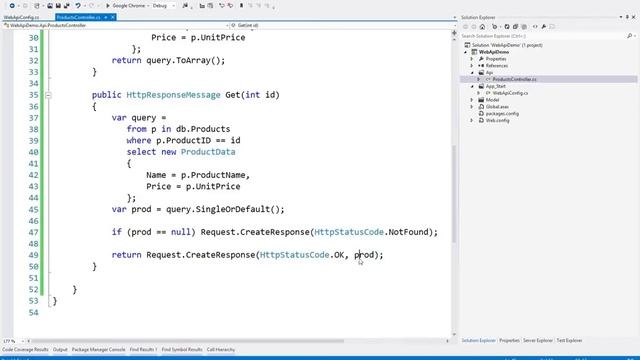The image size is (640, 360).
Task: Select the Solution 'WebApiDemo' node
Action: coord(507,45)
